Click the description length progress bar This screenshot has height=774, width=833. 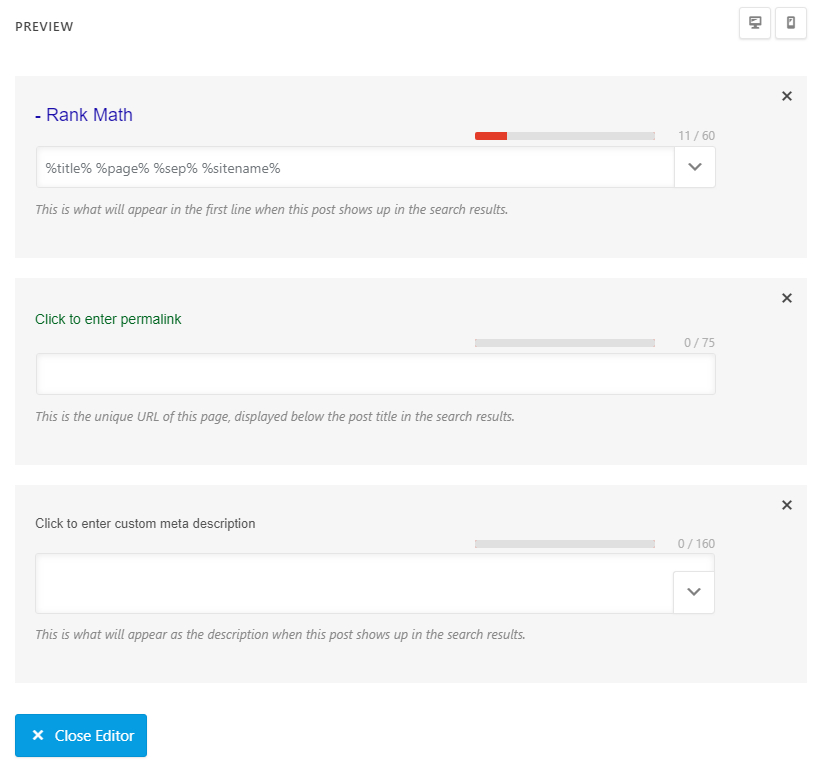pos(565,544)
